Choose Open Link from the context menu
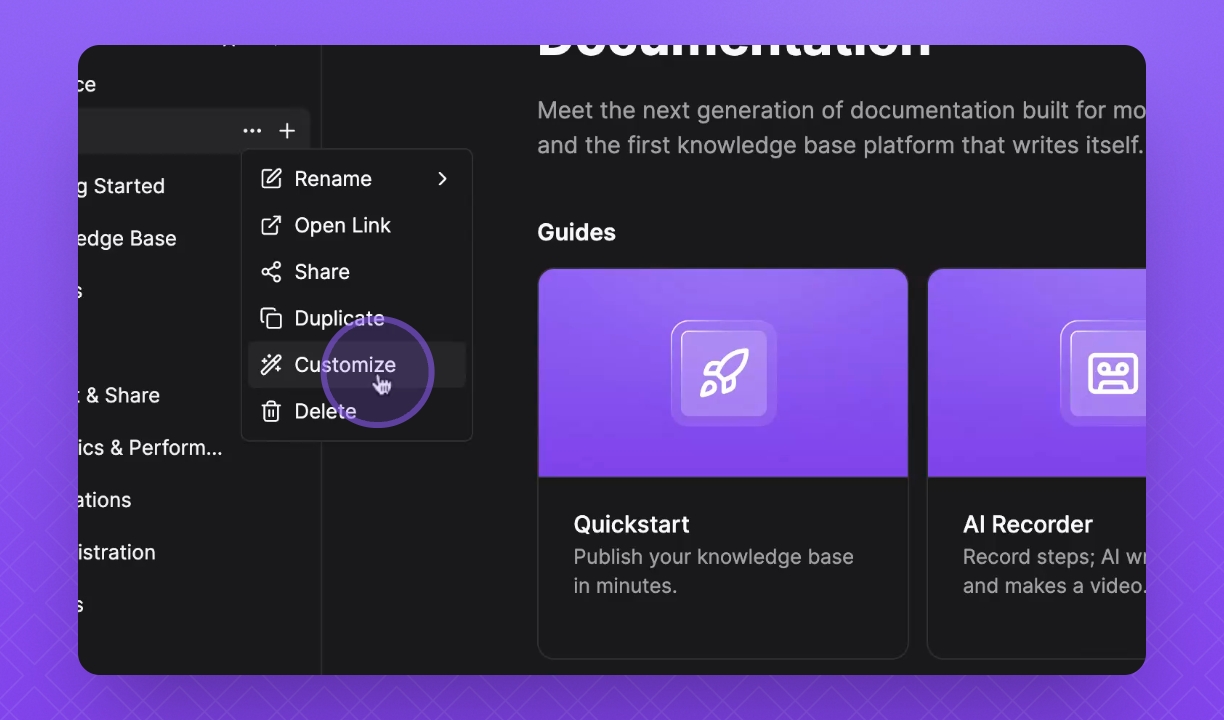Image resolution: width=1224 pixels, height=720 pixels. tap(357, 226)
